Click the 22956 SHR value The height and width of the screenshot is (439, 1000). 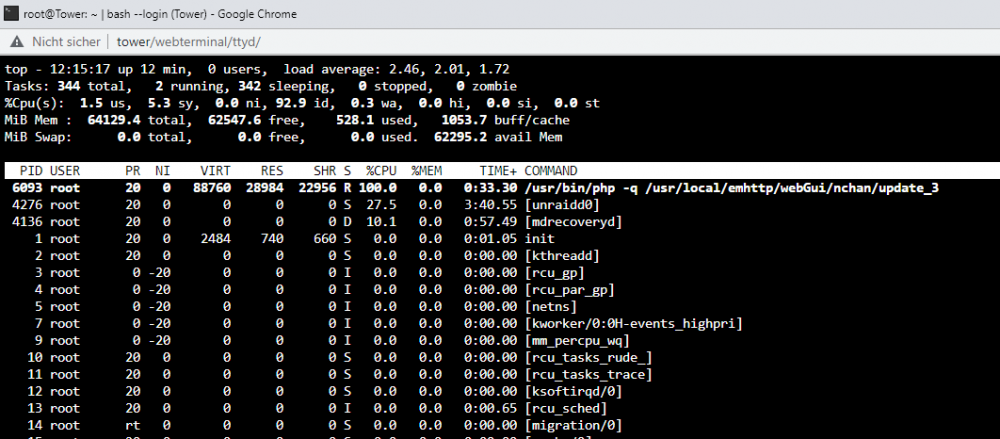click(318, 188)
